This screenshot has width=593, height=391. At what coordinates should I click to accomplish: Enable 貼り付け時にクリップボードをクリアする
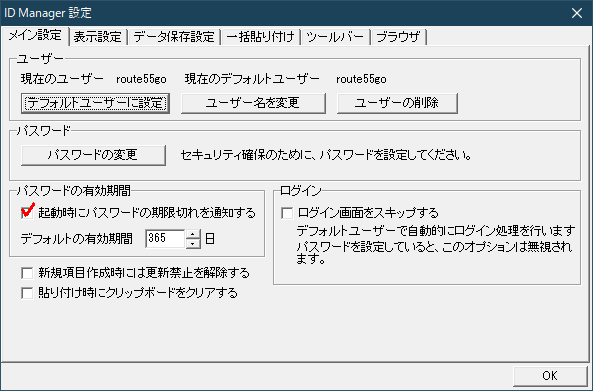pos(27,293)
